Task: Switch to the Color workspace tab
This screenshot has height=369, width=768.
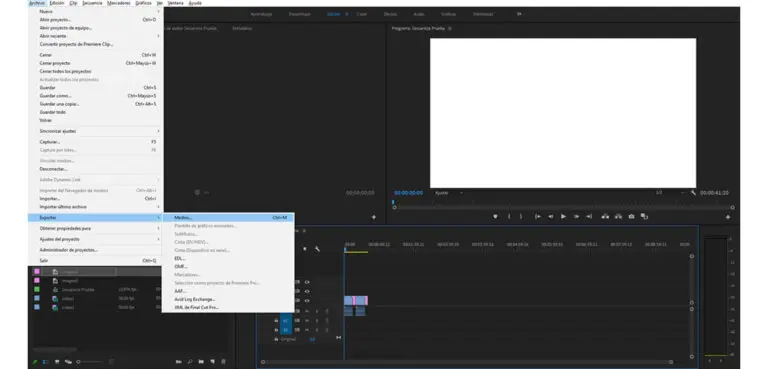Action: coord(361,14)
